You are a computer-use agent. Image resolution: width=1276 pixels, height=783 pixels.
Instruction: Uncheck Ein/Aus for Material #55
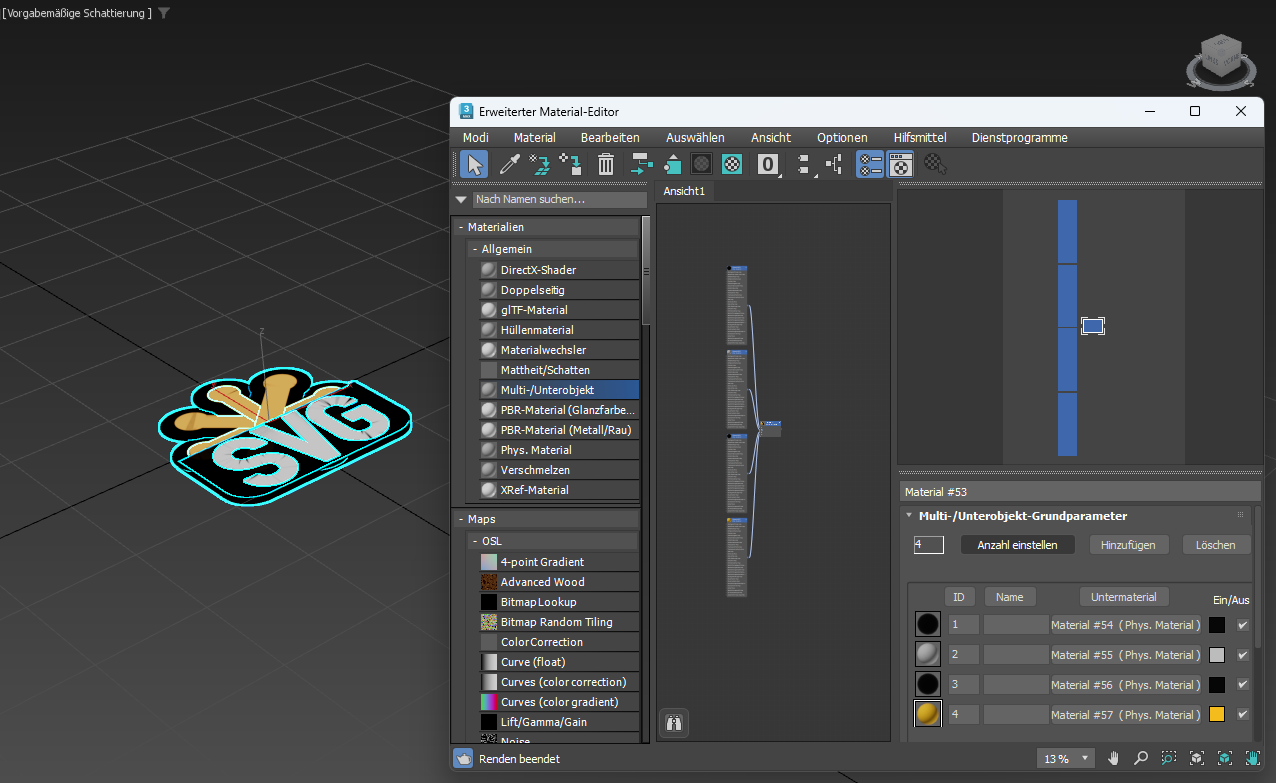coord(1243,655)
